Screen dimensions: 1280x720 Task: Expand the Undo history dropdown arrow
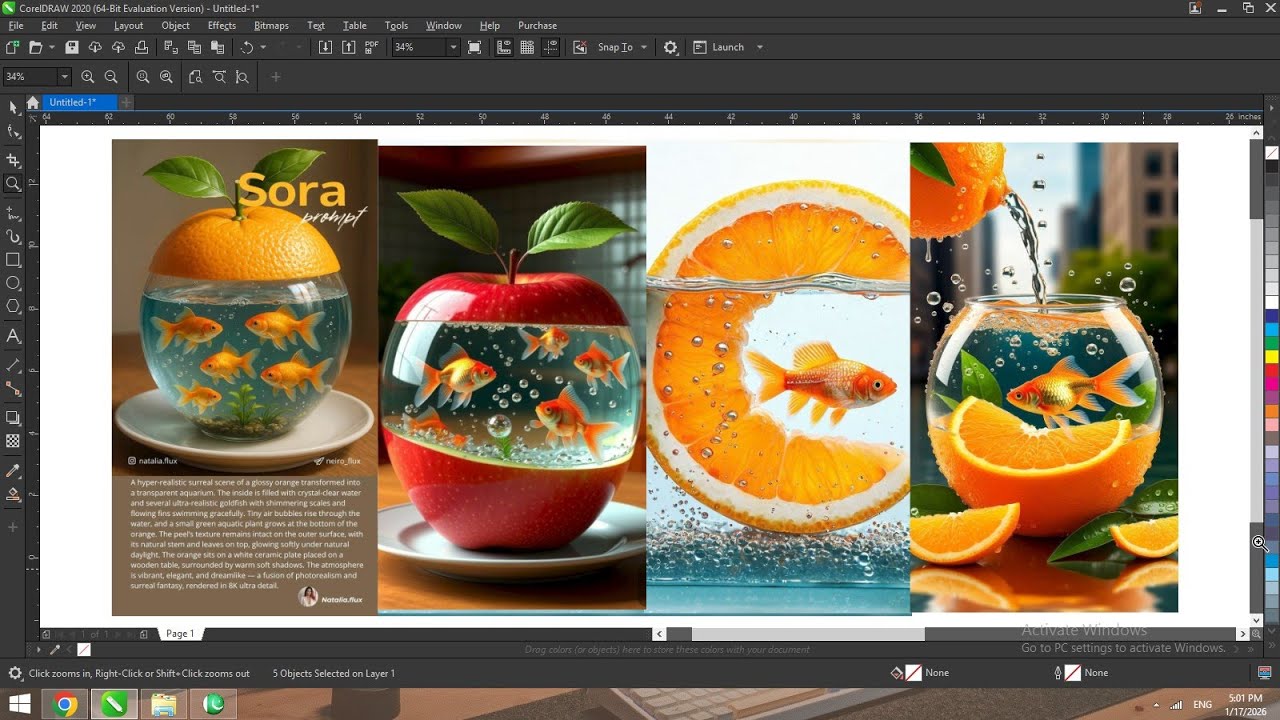pos(263,47)
